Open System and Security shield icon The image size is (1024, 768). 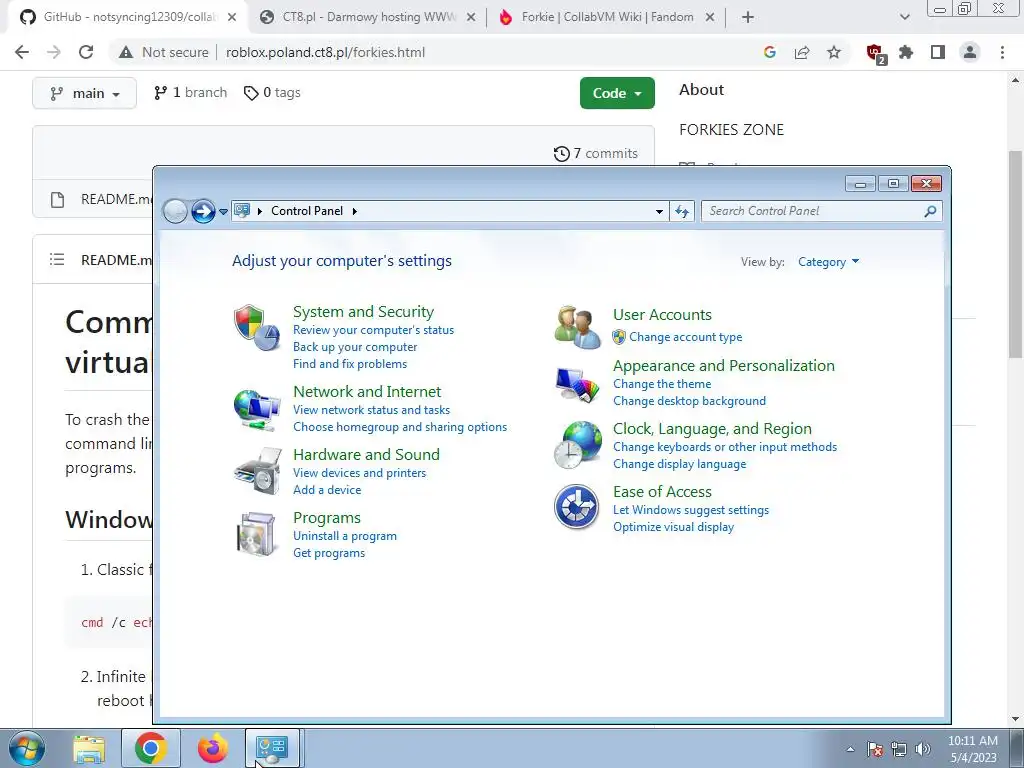pyautogui.click(x=257, y=327)
